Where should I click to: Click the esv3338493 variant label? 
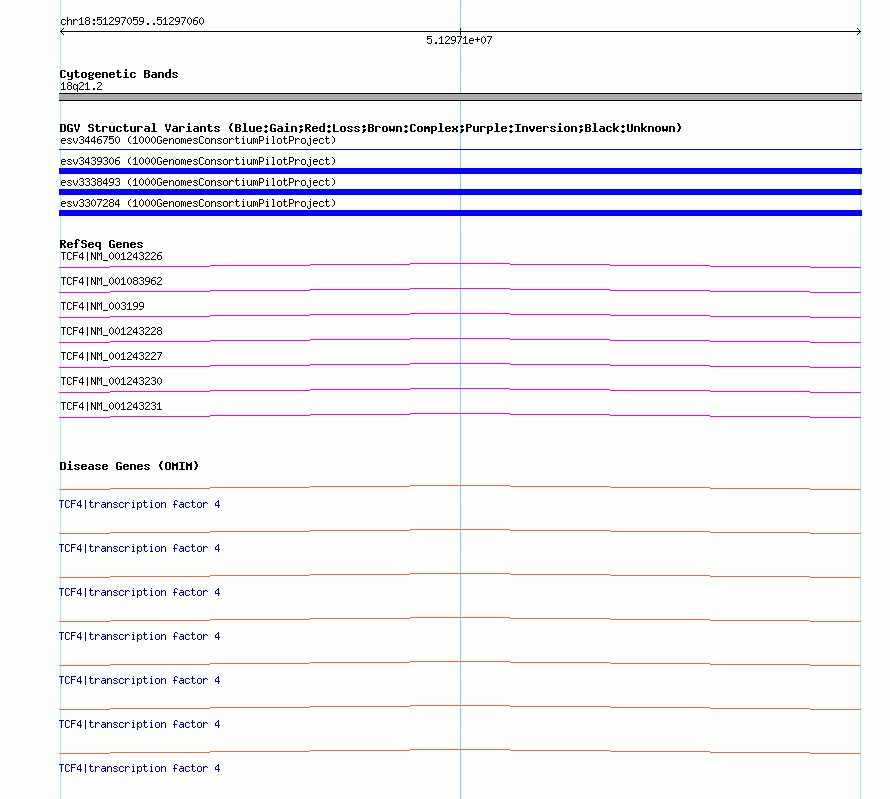198,182
